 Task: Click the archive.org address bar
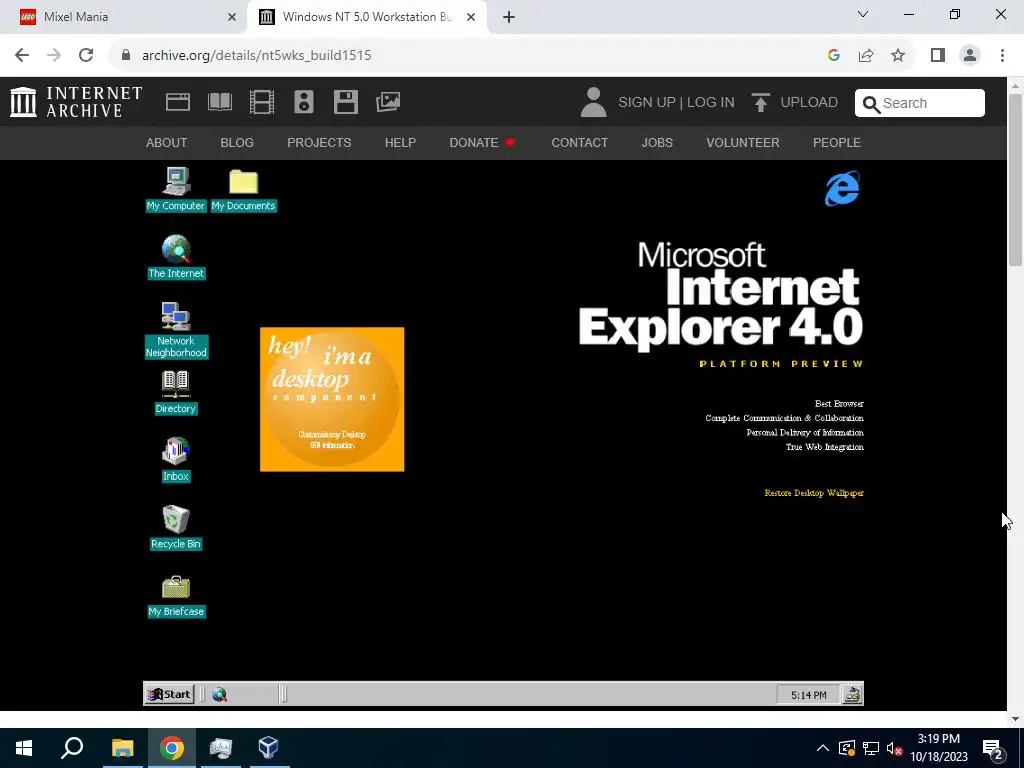pyautogui.click(x=470, y=56)
